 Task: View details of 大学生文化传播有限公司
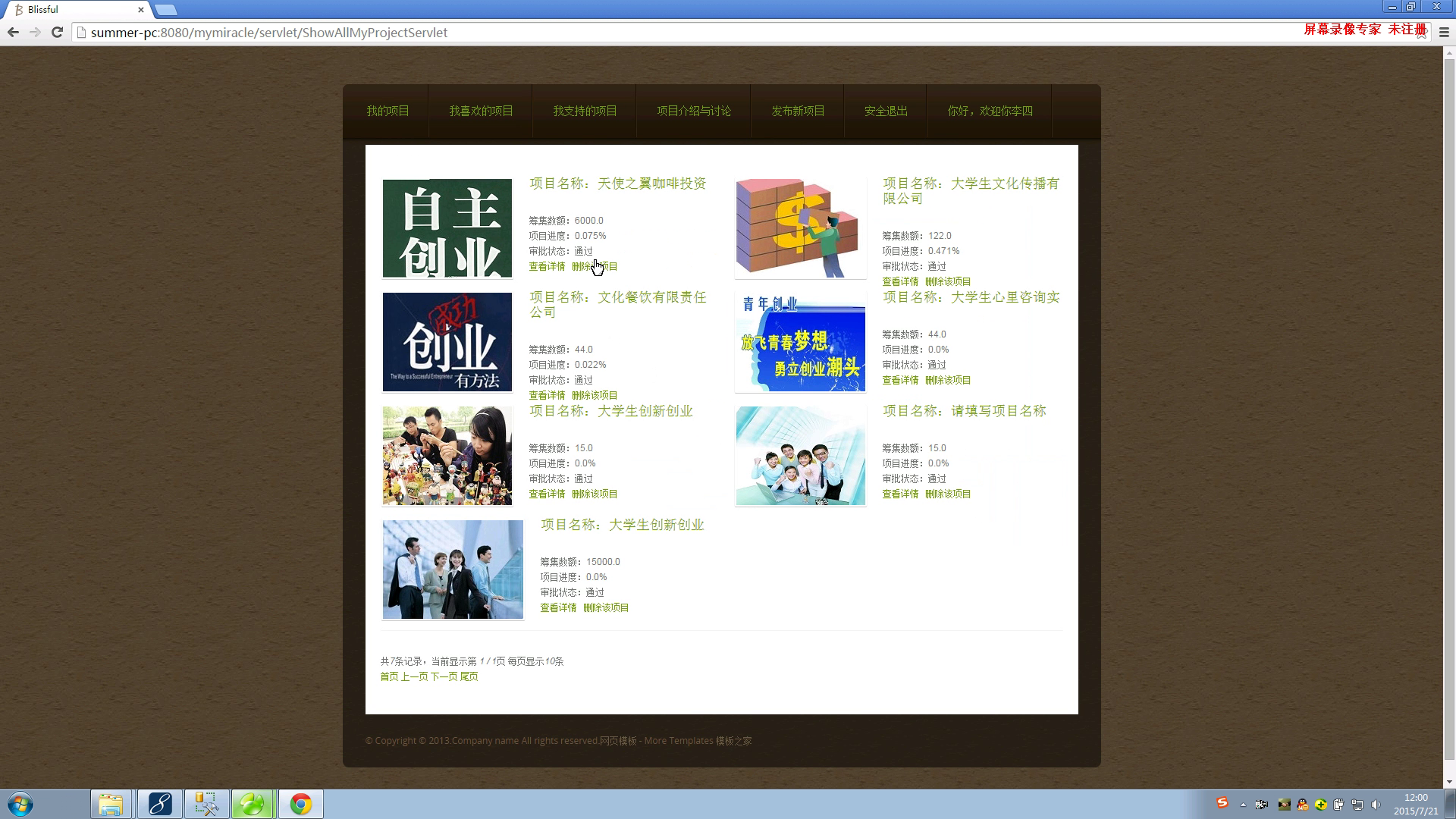(x=900, y=281)
